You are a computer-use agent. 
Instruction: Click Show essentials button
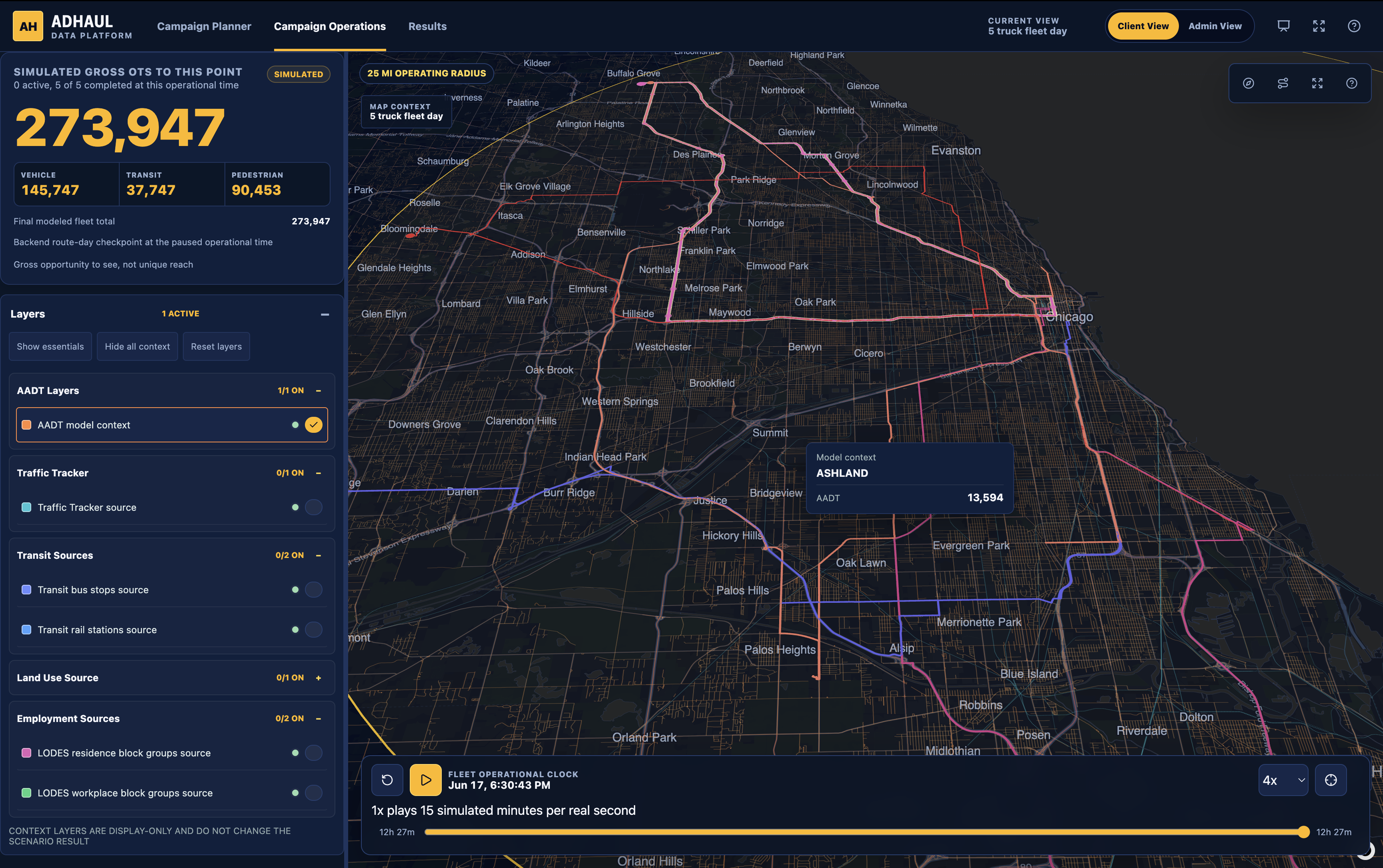coord(50,346)
